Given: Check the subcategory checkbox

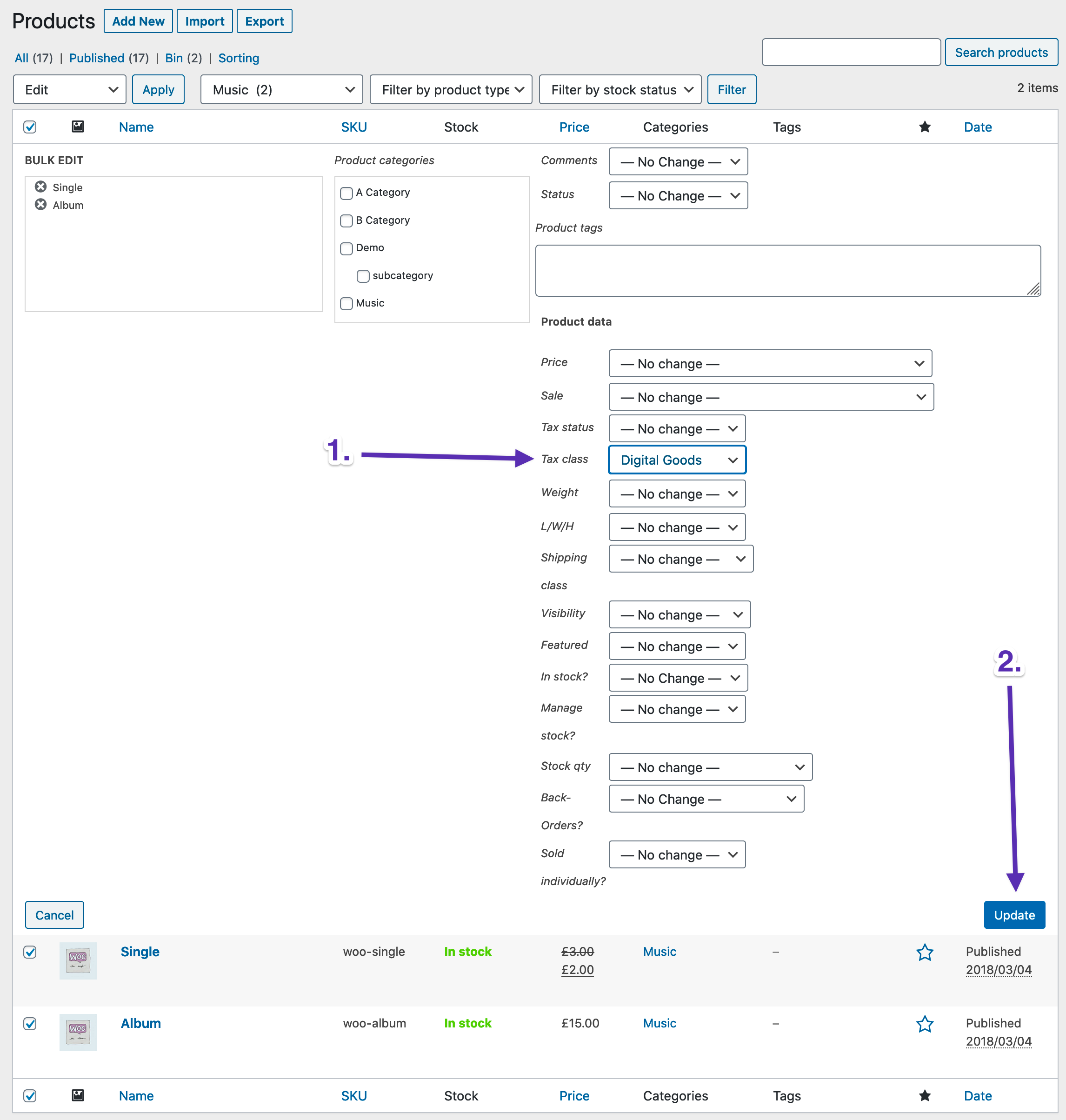Looking at the screenshot, I should click(363, 276).
